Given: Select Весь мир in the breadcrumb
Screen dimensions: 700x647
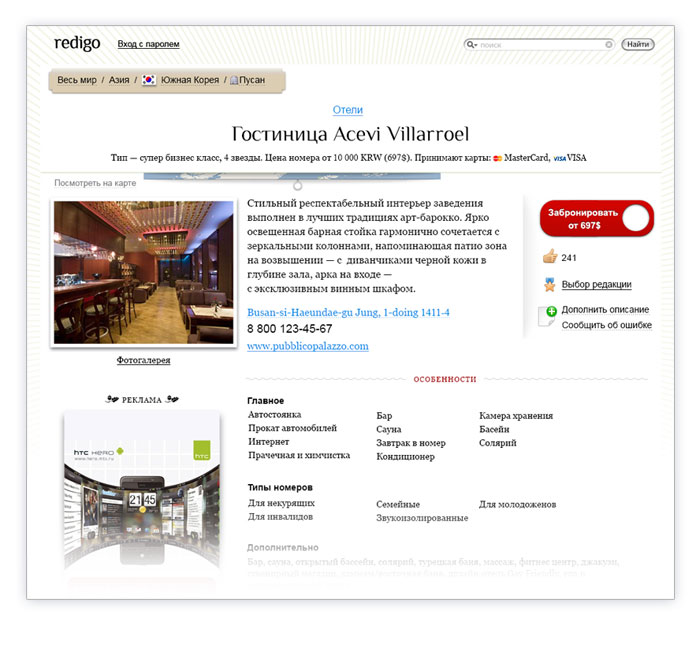Looking at the screenshot, I should (x=77, y=80).
